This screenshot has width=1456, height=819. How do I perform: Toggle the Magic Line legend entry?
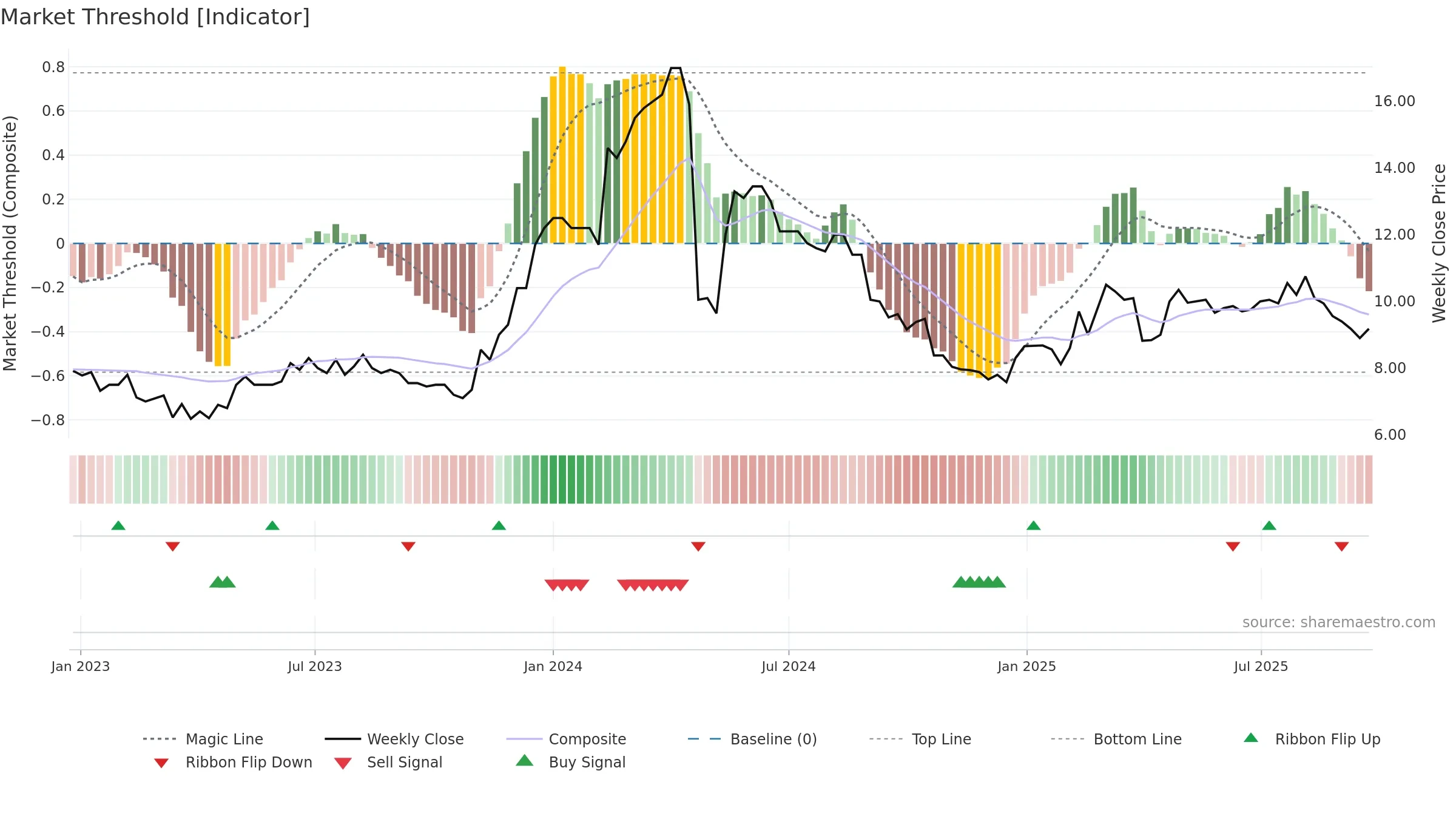click(x=203, y=739)
